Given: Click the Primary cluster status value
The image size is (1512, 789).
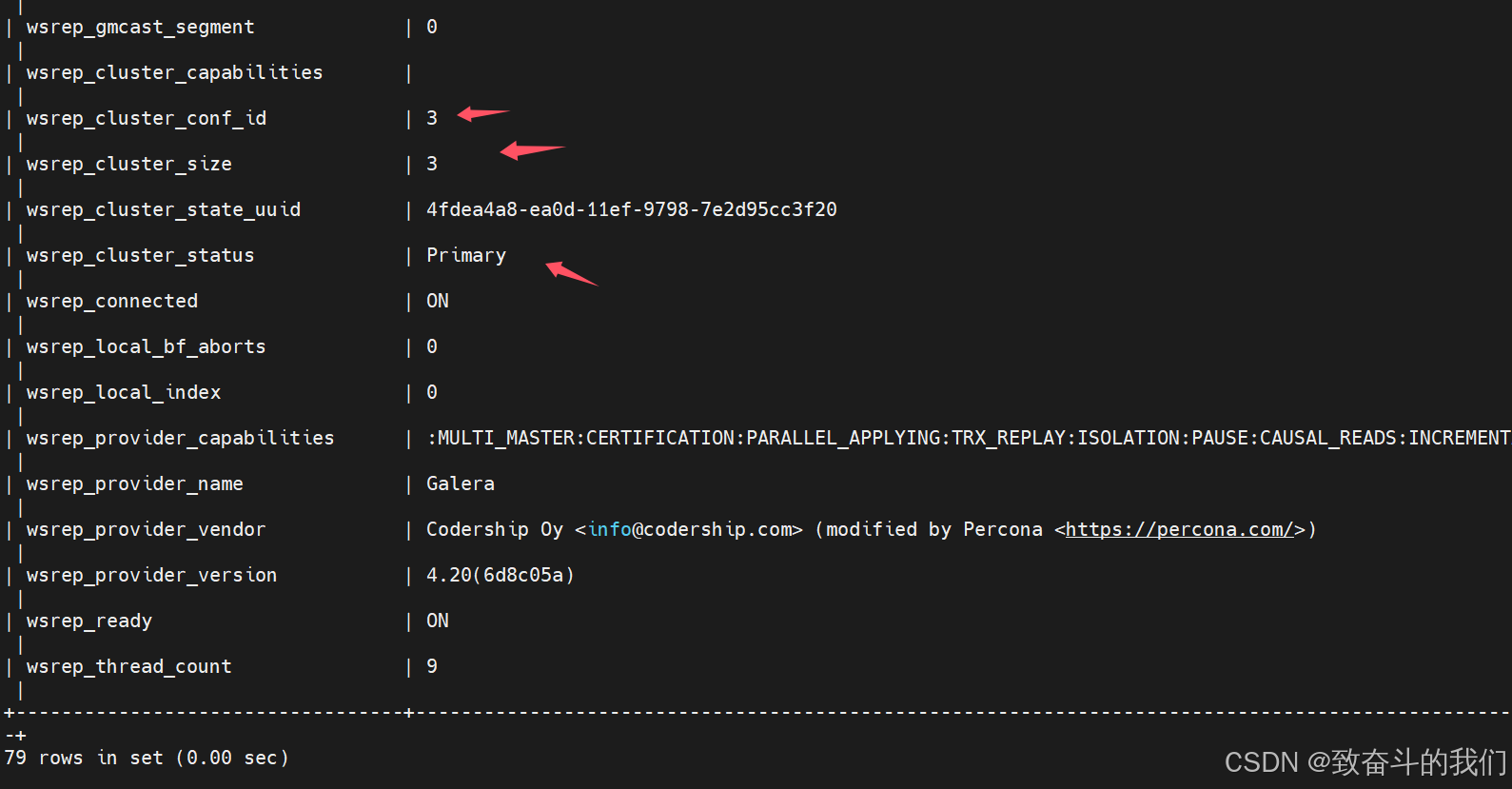Looking at the screenshot, I should (x=466, y=255).
